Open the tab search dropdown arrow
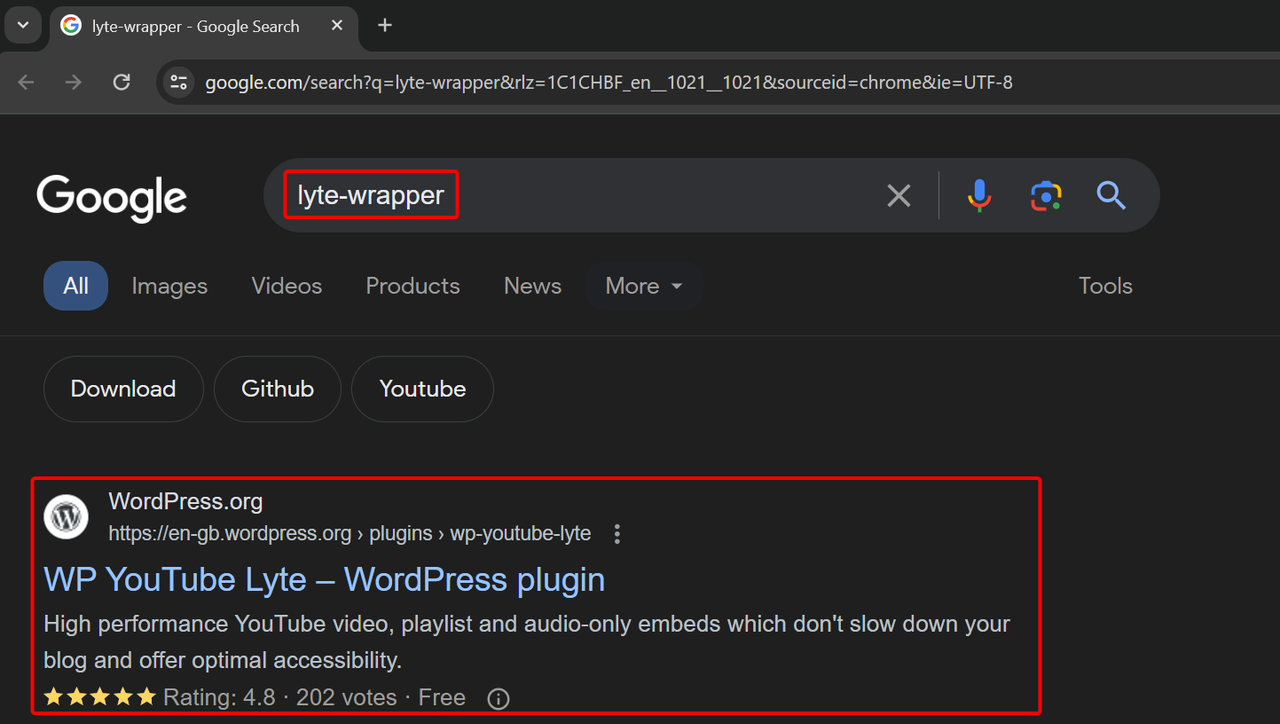The width and height of the screenshot is (1280, 724). click(x=23, y=25)
